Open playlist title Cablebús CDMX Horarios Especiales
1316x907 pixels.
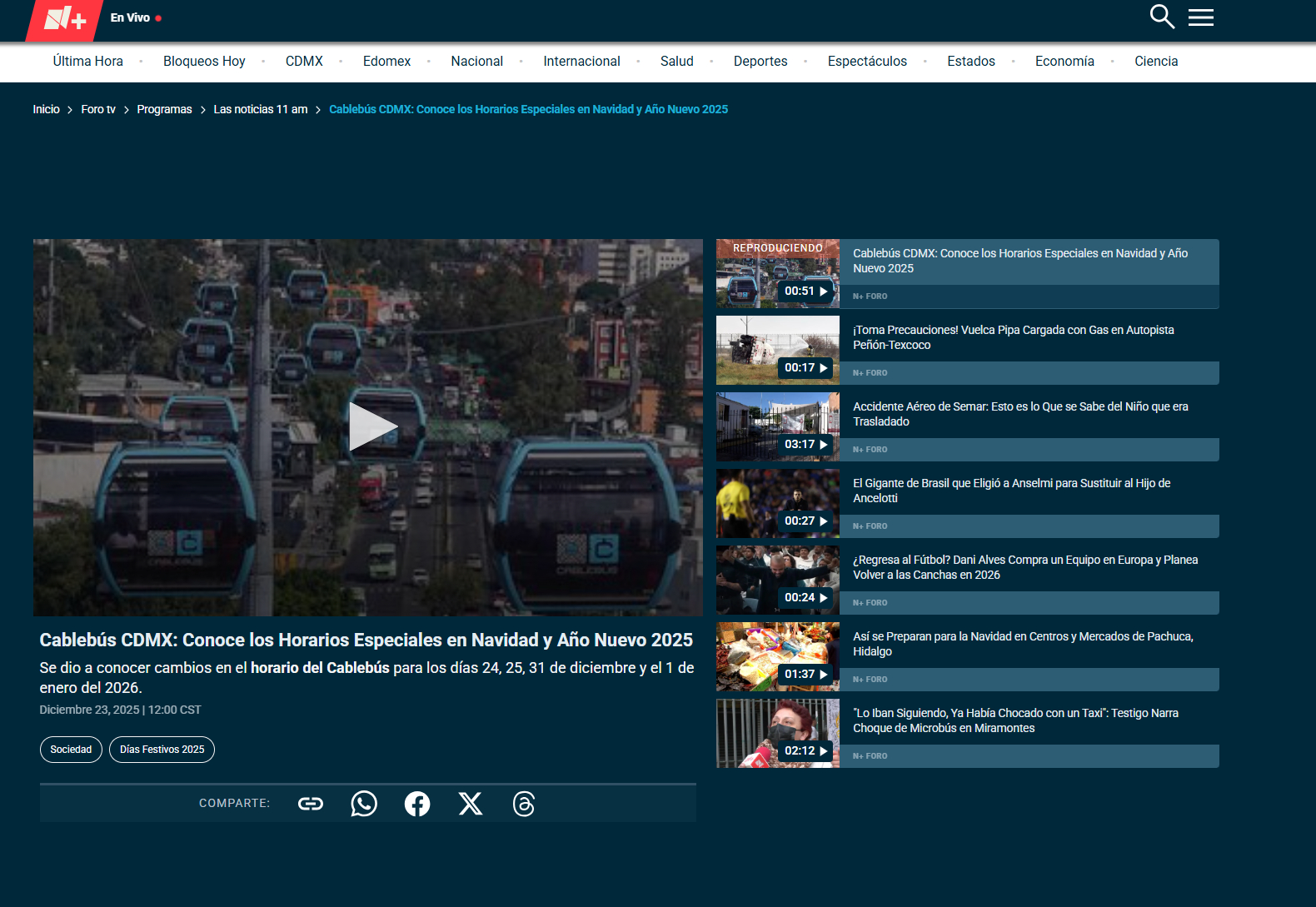1020,261
